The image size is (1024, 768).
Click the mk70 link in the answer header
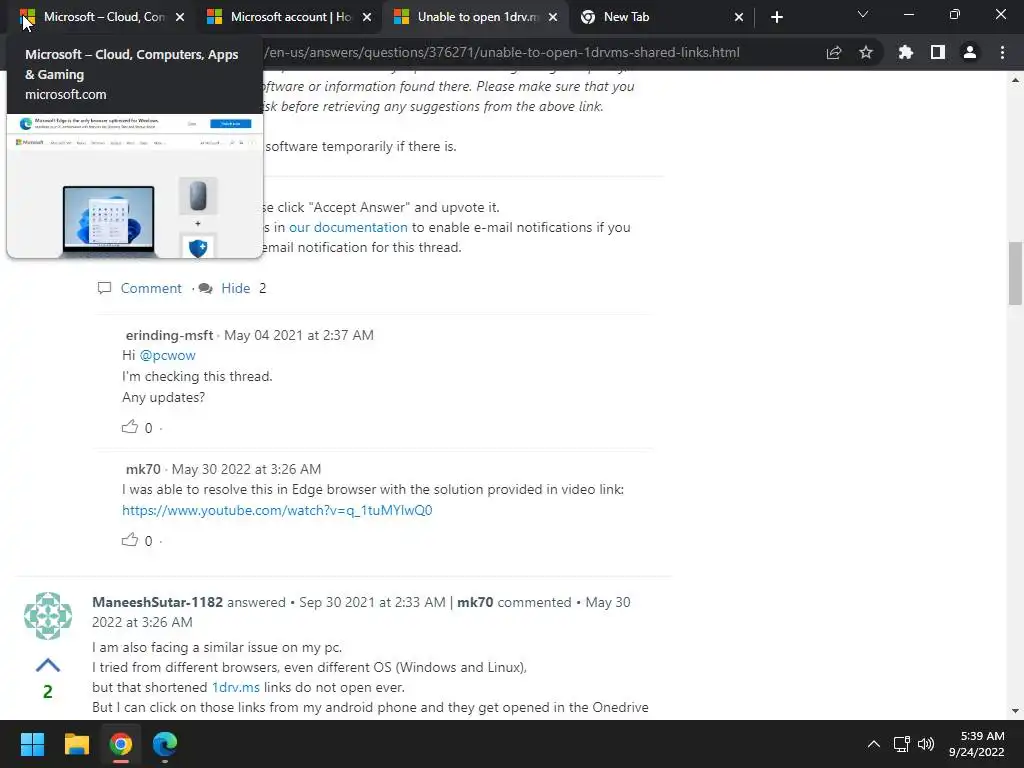(x=475, y=602)
